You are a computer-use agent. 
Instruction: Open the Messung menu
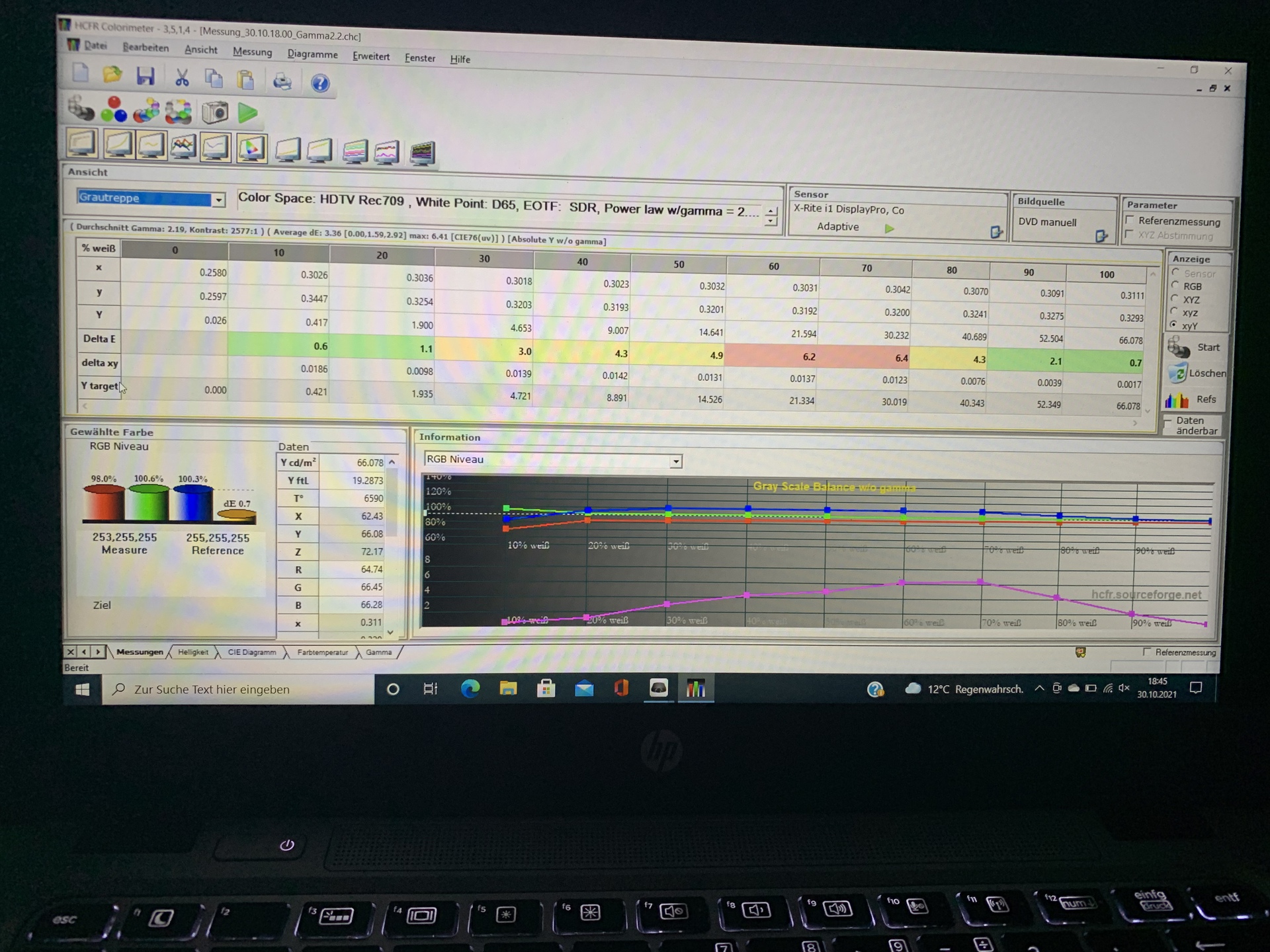[x=252, y=52]
